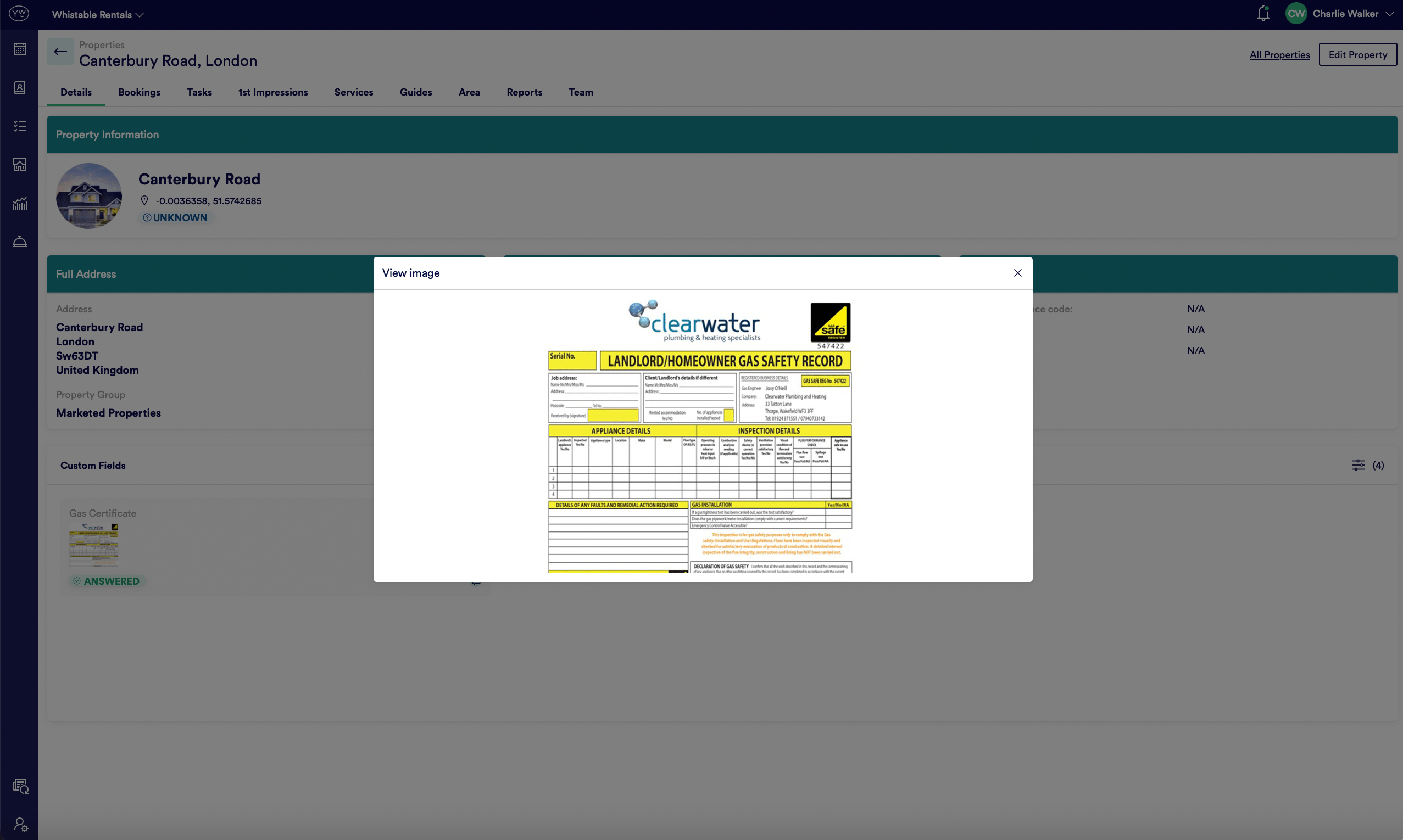Open the All Properties link
Viewport: 1403px width, 840px height.
1279,55
